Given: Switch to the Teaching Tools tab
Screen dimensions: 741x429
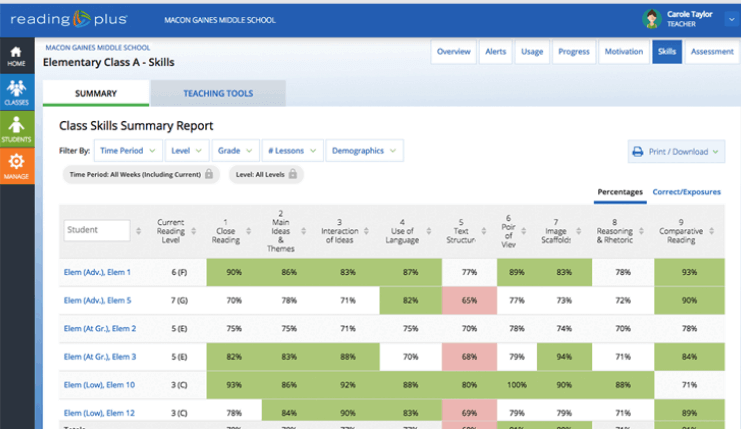Looking at the screenshot, I should 217,93.
